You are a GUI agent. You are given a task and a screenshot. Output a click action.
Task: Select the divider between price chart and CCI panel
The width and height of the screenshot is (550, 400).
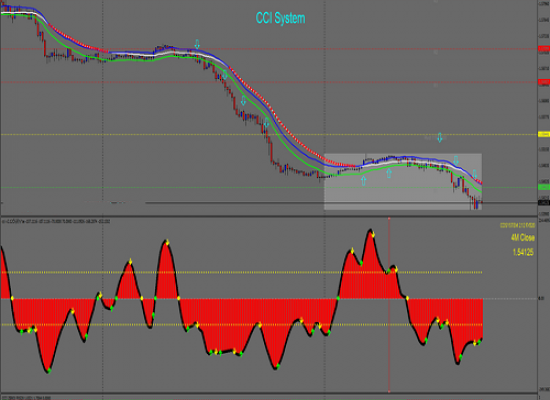point(269,216)
